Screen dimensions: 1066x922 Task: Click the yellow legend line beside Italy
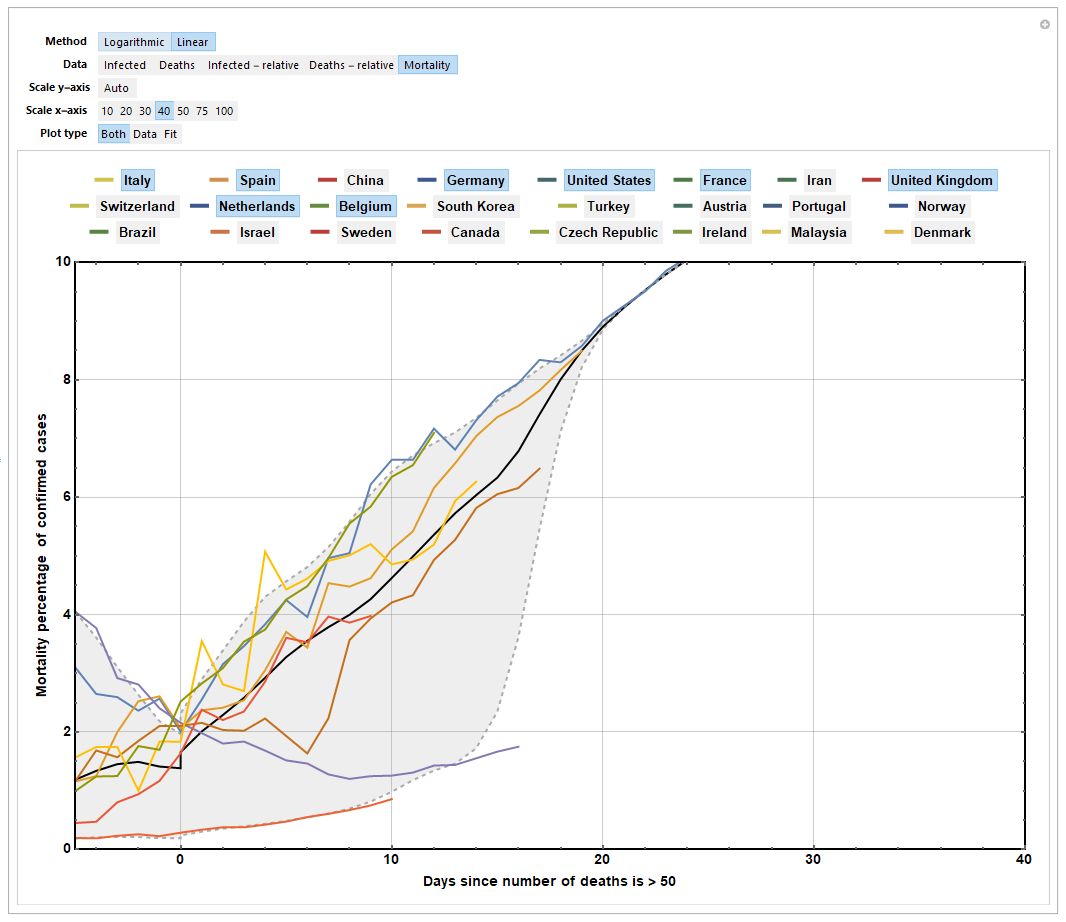click(104, 180)
